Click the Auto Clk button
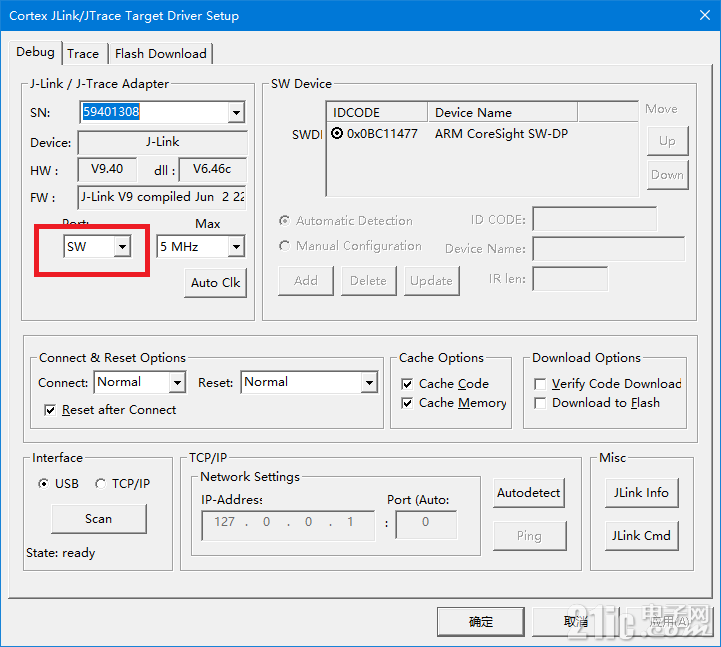 click(x=215, y=283)
